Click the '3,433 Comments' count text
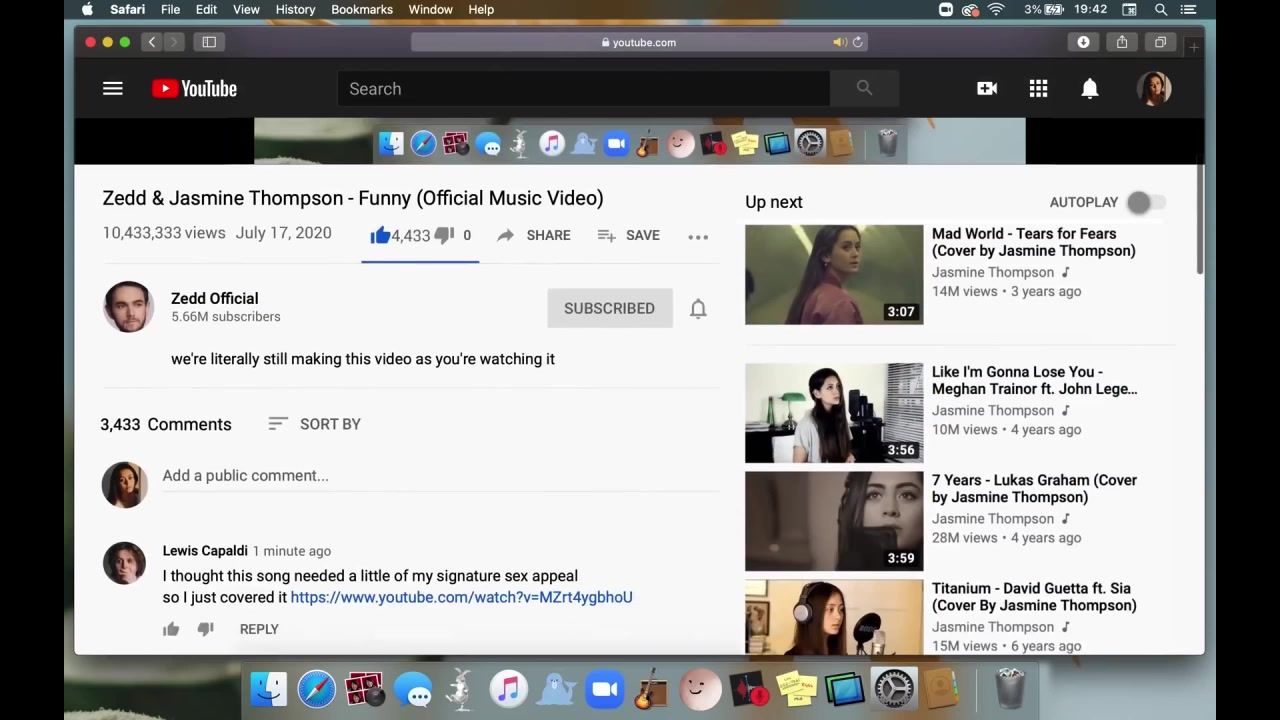The width and height of the screenshot is (1280, 720). coord(165,424)
